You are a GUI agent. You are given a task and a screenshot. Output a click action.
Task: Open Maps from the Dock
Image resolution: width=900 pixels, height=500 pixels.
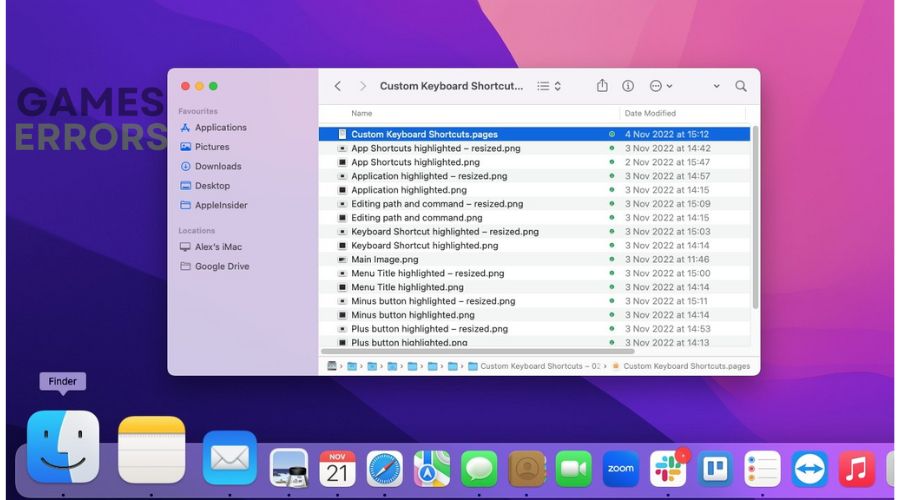432,468
